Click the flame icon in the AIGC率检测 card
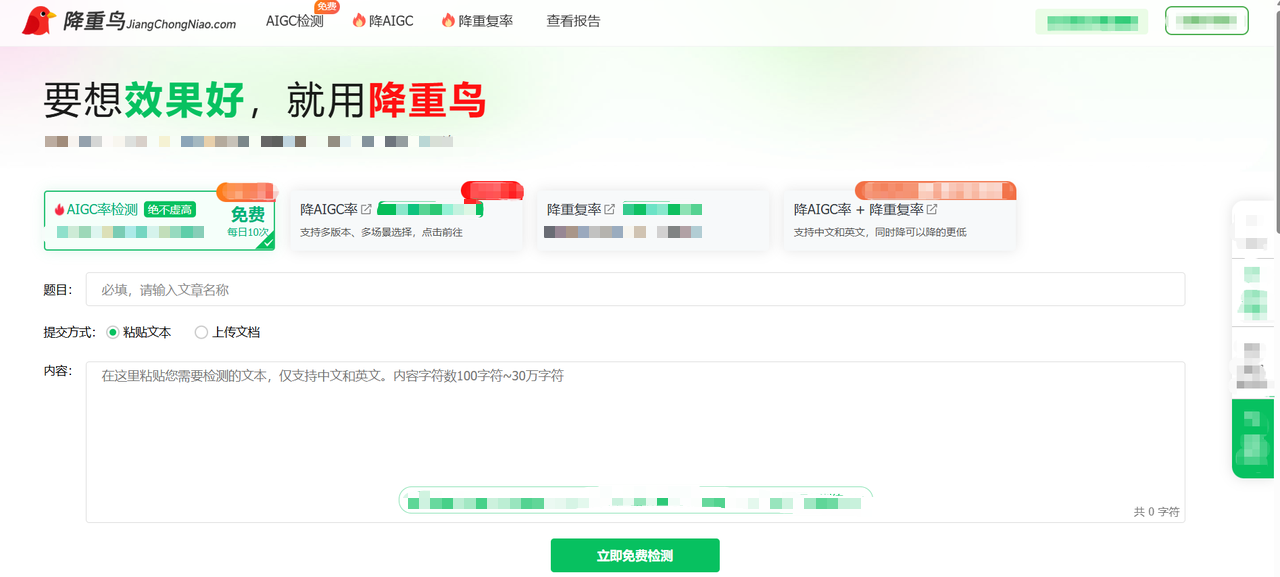Viewport: 1280px width, 577px height. [x=59, y=210]
